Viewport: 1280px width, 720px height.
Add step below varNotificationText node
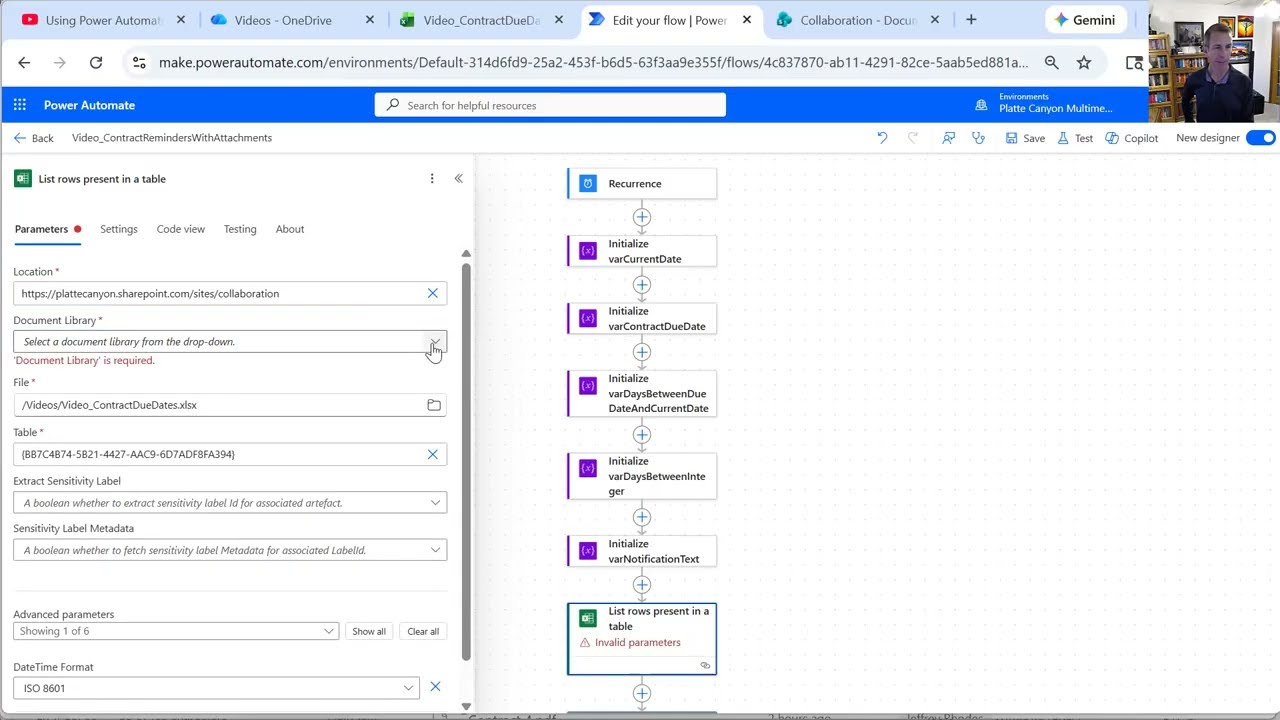coord(642,585)
